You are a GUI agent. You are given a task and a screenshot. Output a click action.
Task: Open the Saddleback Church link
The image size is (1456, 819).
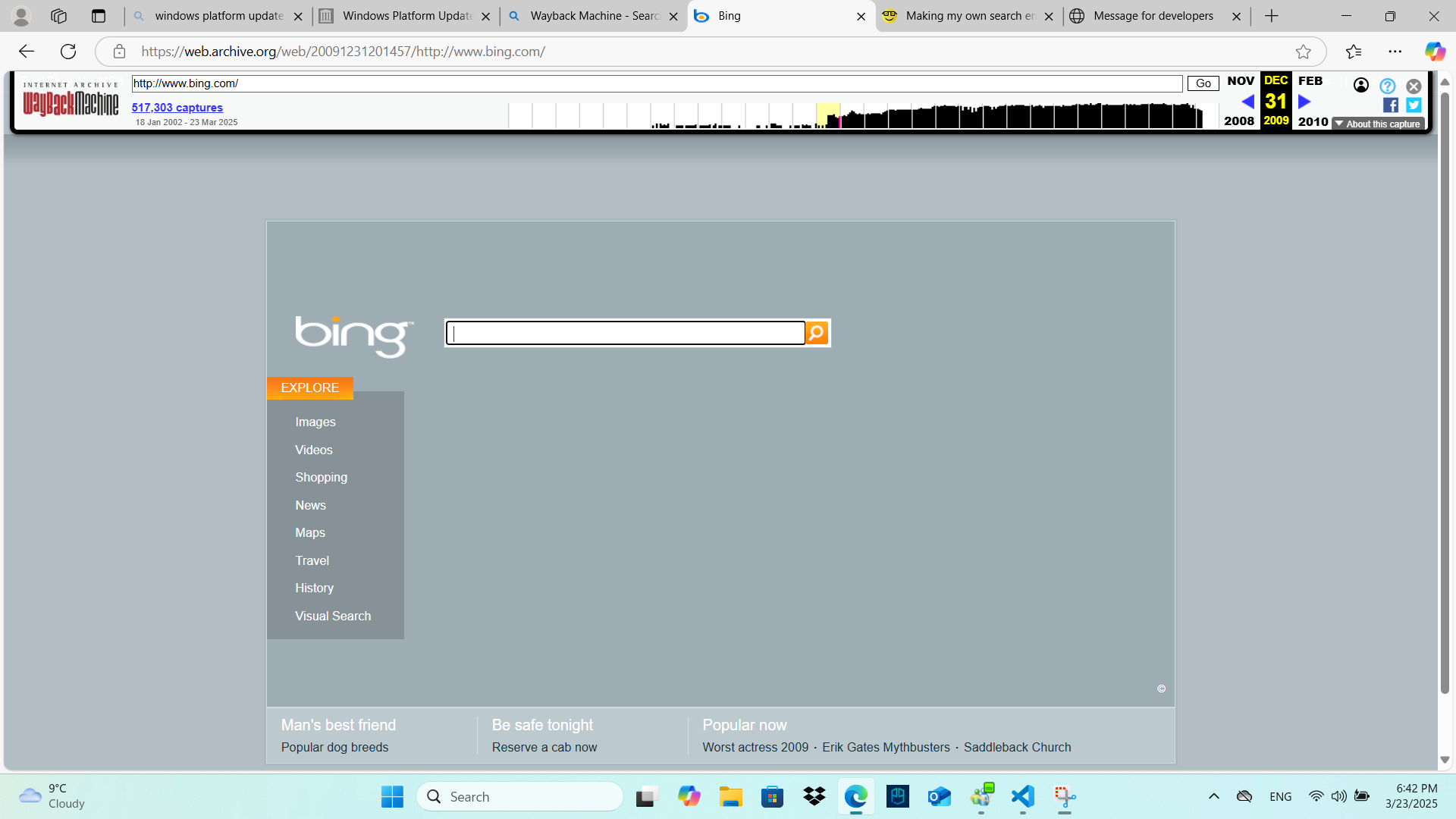(x=1018, y=747)
